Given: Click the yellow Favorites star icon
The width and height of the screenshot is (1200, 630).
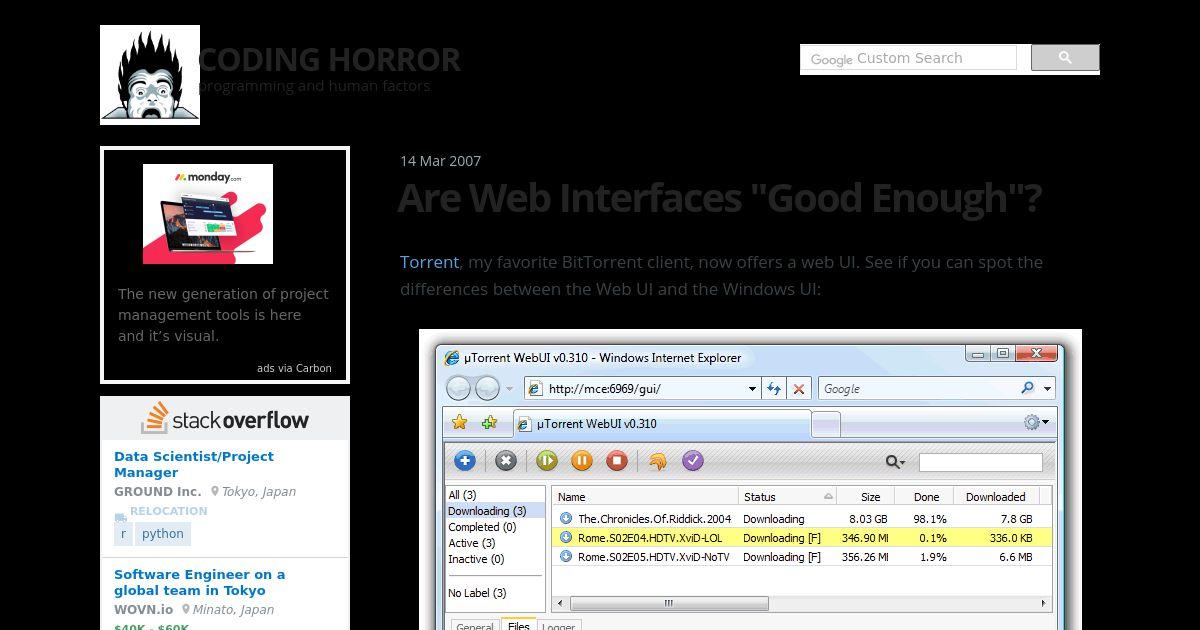Looking at the screenshot, I should tap(460, 423).
